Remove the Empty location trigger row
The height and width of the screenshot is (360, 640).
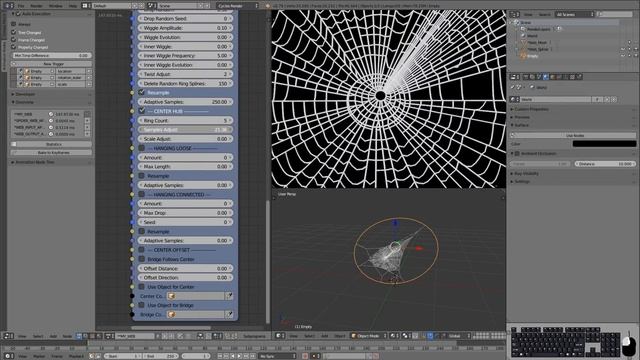pos(89,71)
